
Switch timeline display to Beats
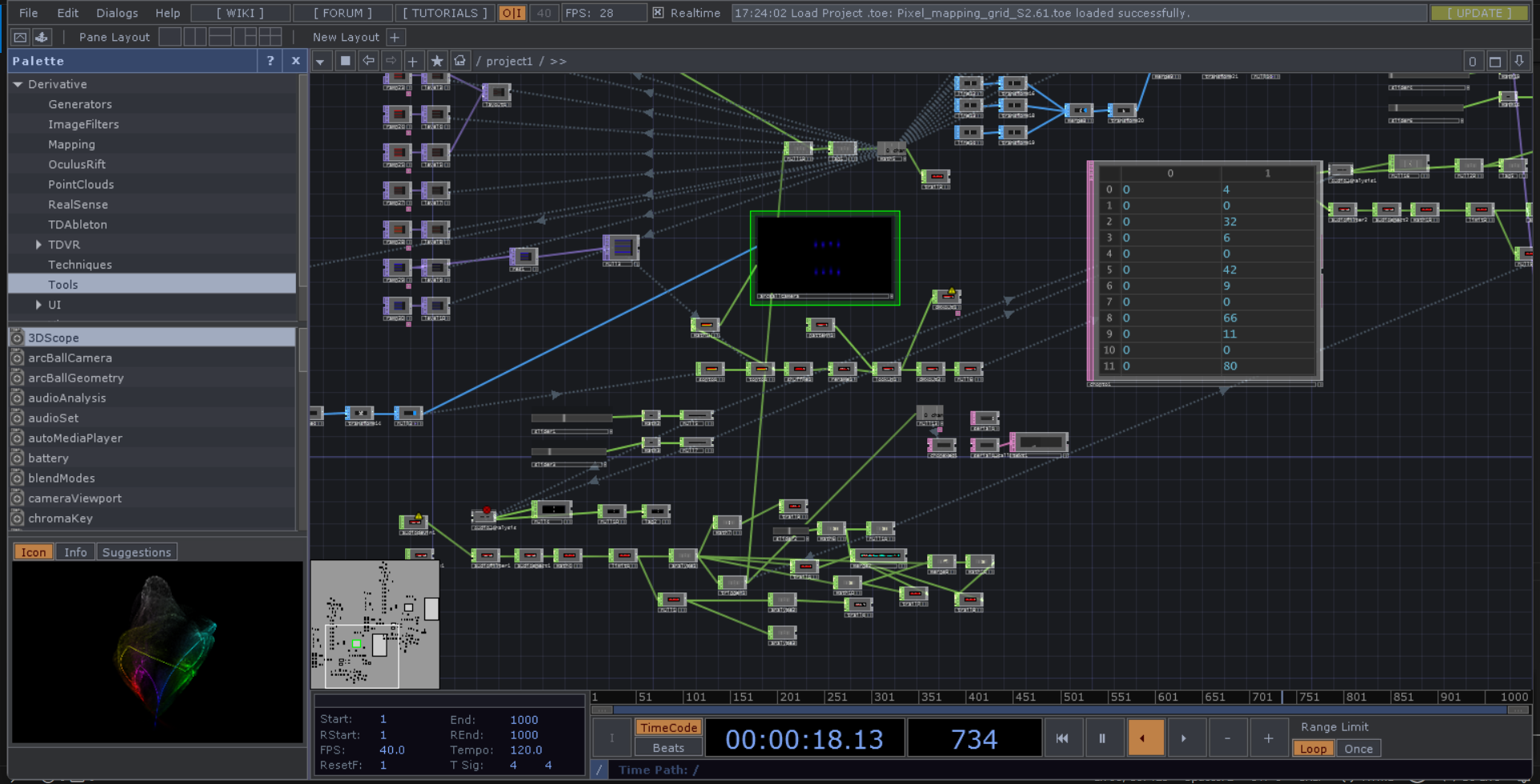click(668, 748)
